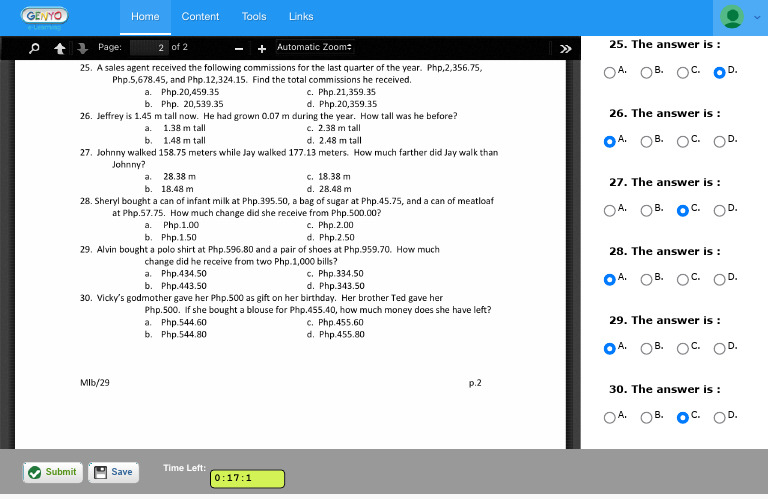Save the current answers

coord(114,472)
